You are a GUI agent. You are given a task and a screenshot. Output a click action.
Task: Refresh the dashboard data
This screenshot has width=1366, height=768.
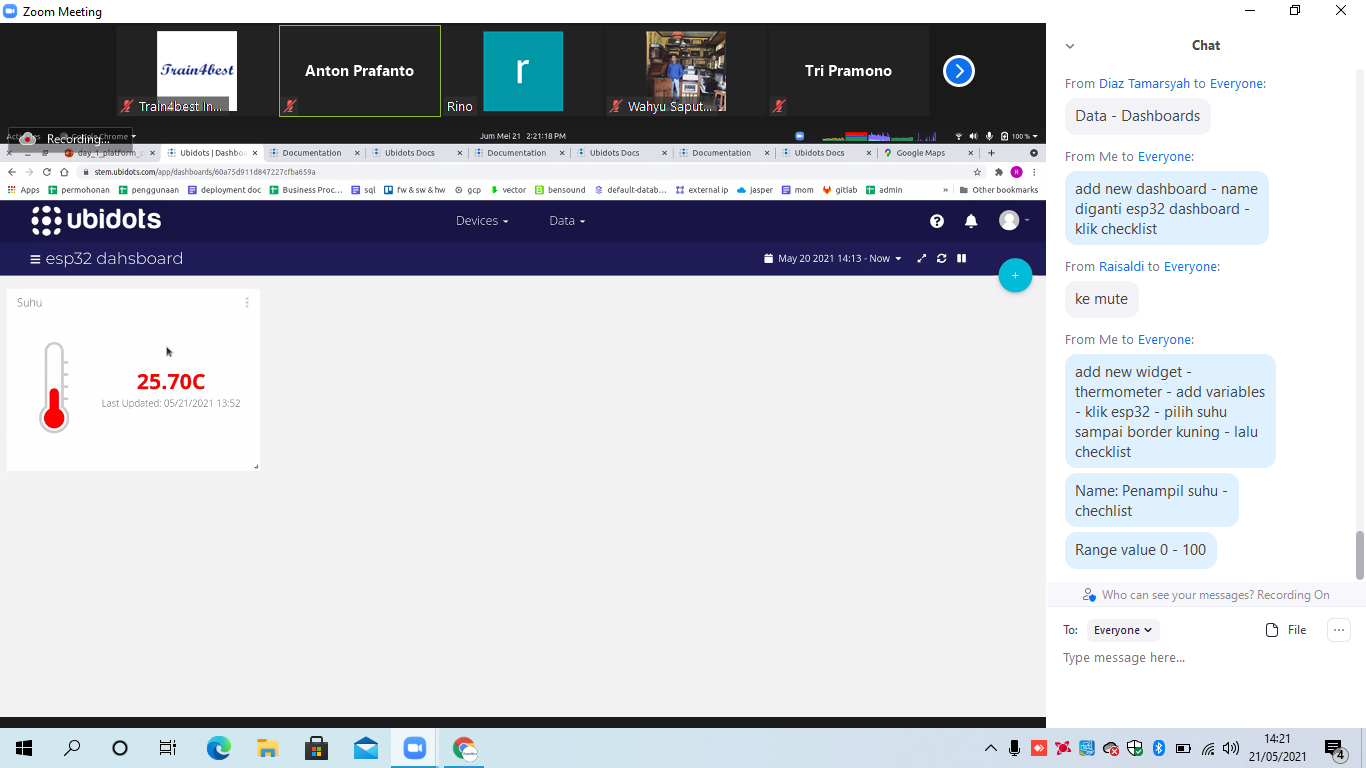[x=941, y=259]
